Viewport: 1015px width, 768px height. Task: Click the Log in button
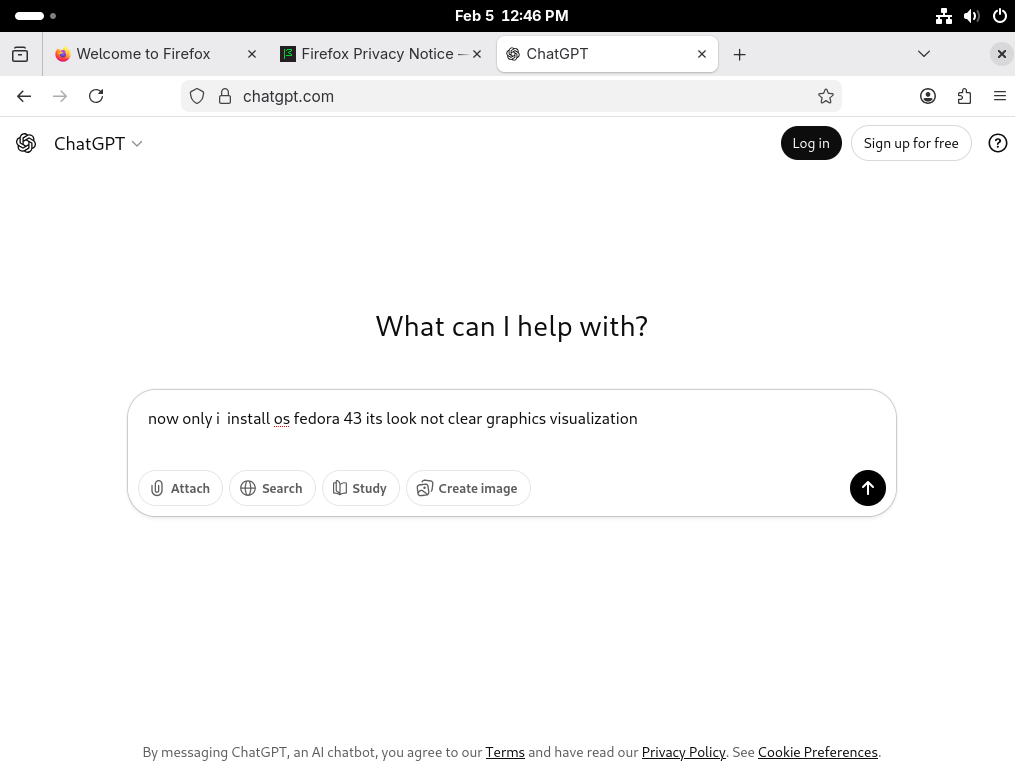coord(810,143)
